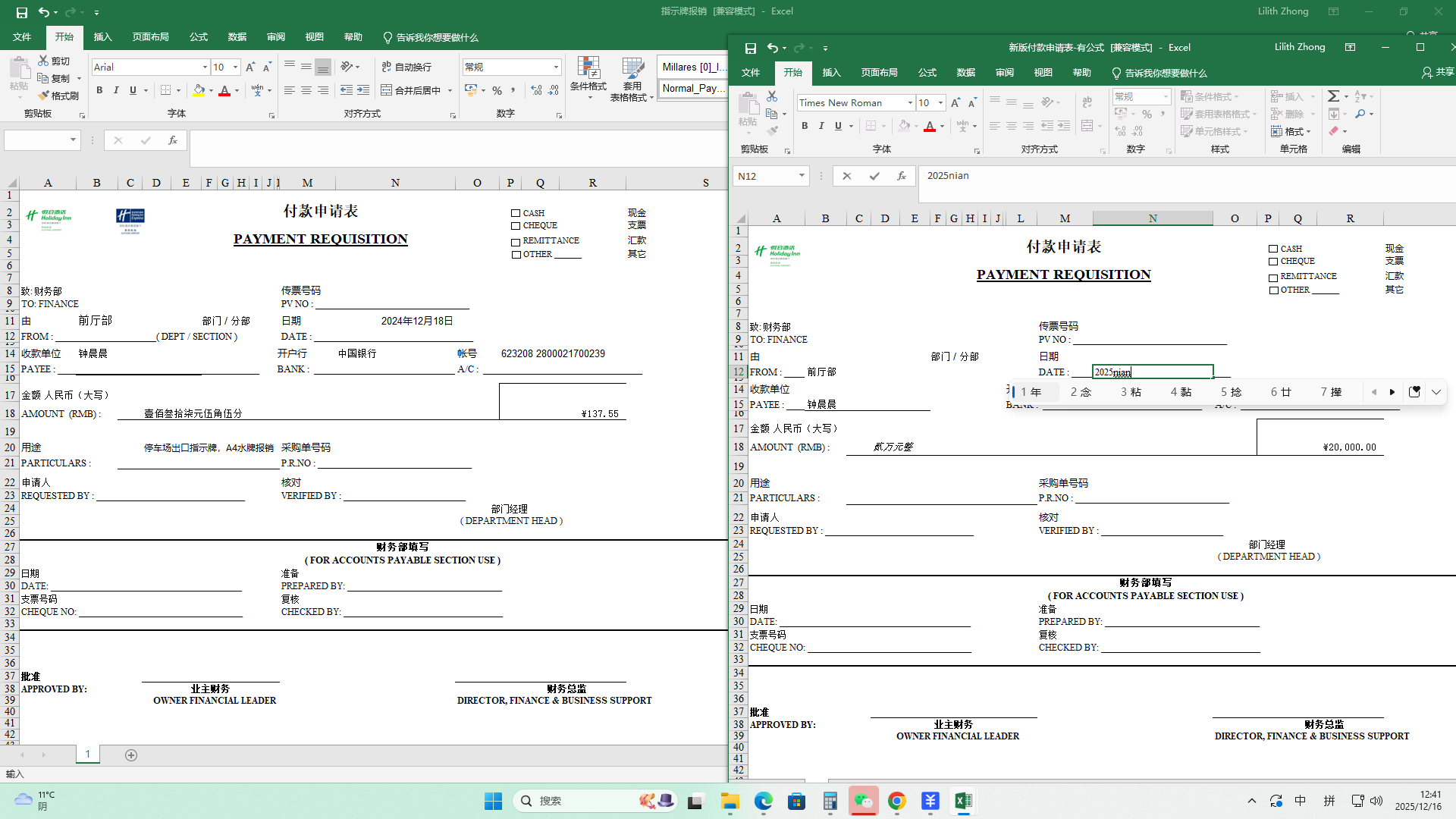Select IME candidate 1 年
This screenshot has height=819, width=1456.
tap(1031, 392)
